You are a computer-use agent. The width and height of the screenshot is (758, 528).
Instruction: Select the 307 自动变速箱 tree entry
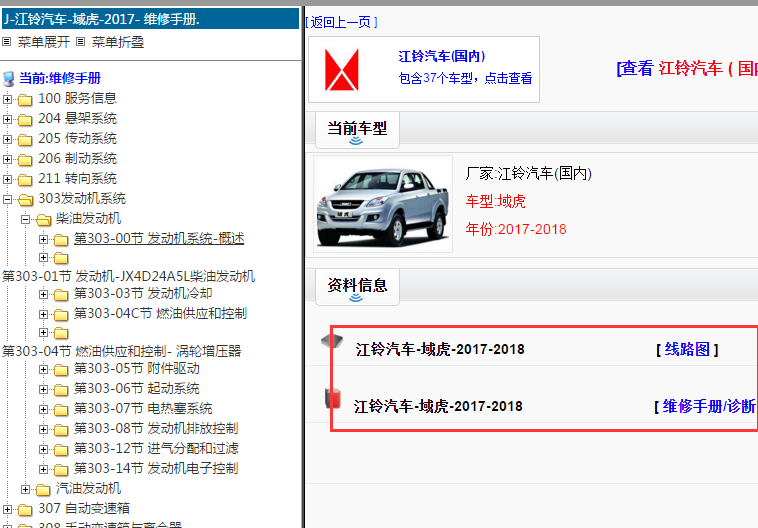(84, 509)
